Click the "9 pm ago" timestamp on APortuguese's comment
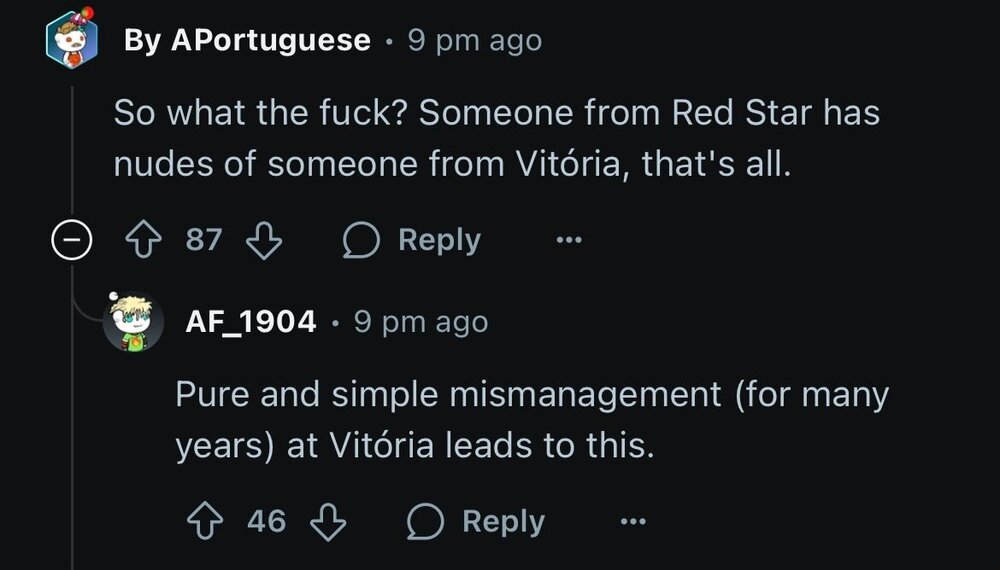 475,41
